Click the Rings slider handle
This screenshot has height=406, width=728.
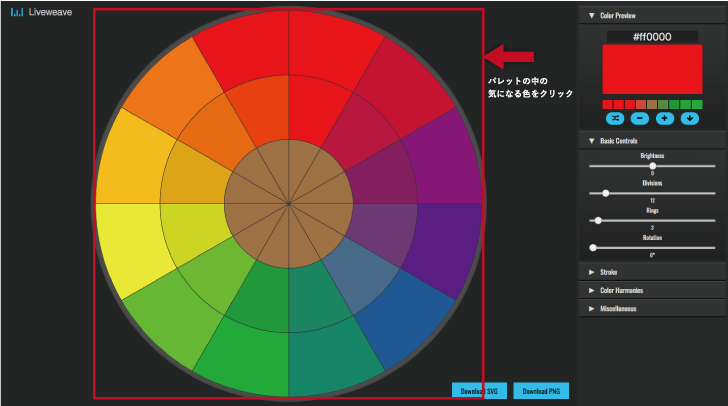[598, 221]
